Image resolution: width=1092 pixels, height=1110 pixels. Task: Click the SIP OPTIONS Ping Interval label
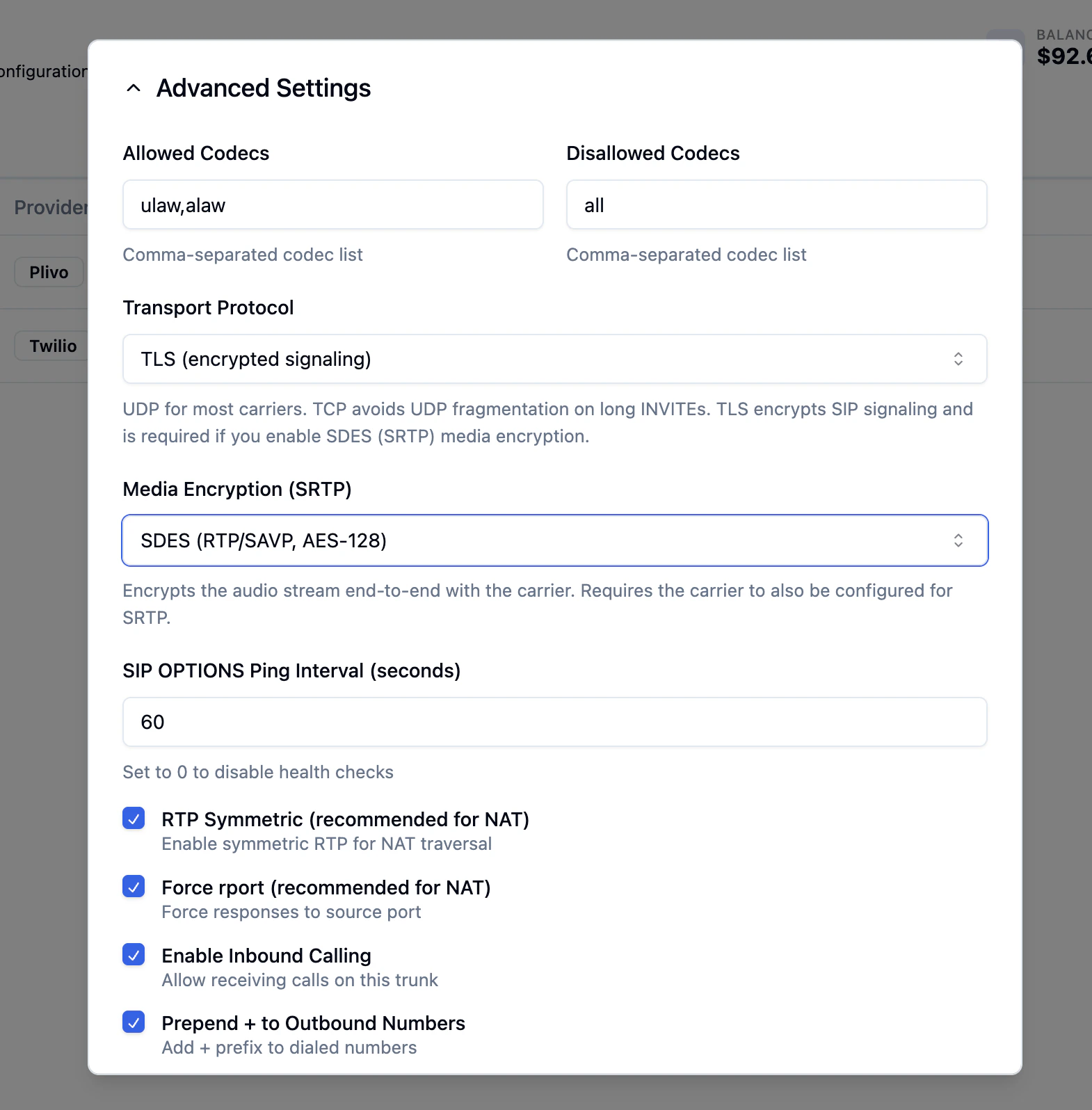pyautogui.click(x=291, y=670)
